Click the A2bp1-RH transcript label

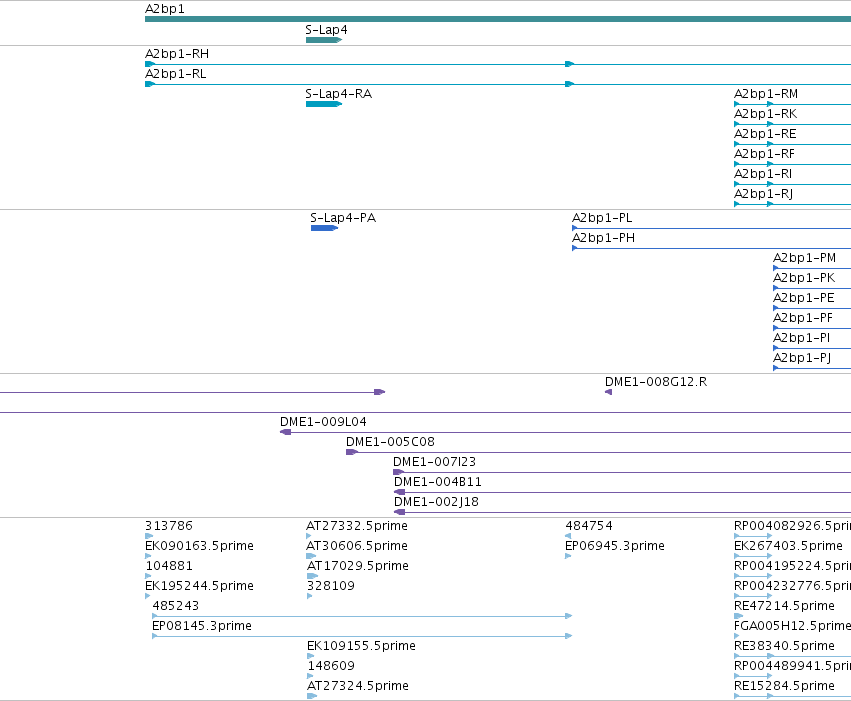[x=177, y=54]
